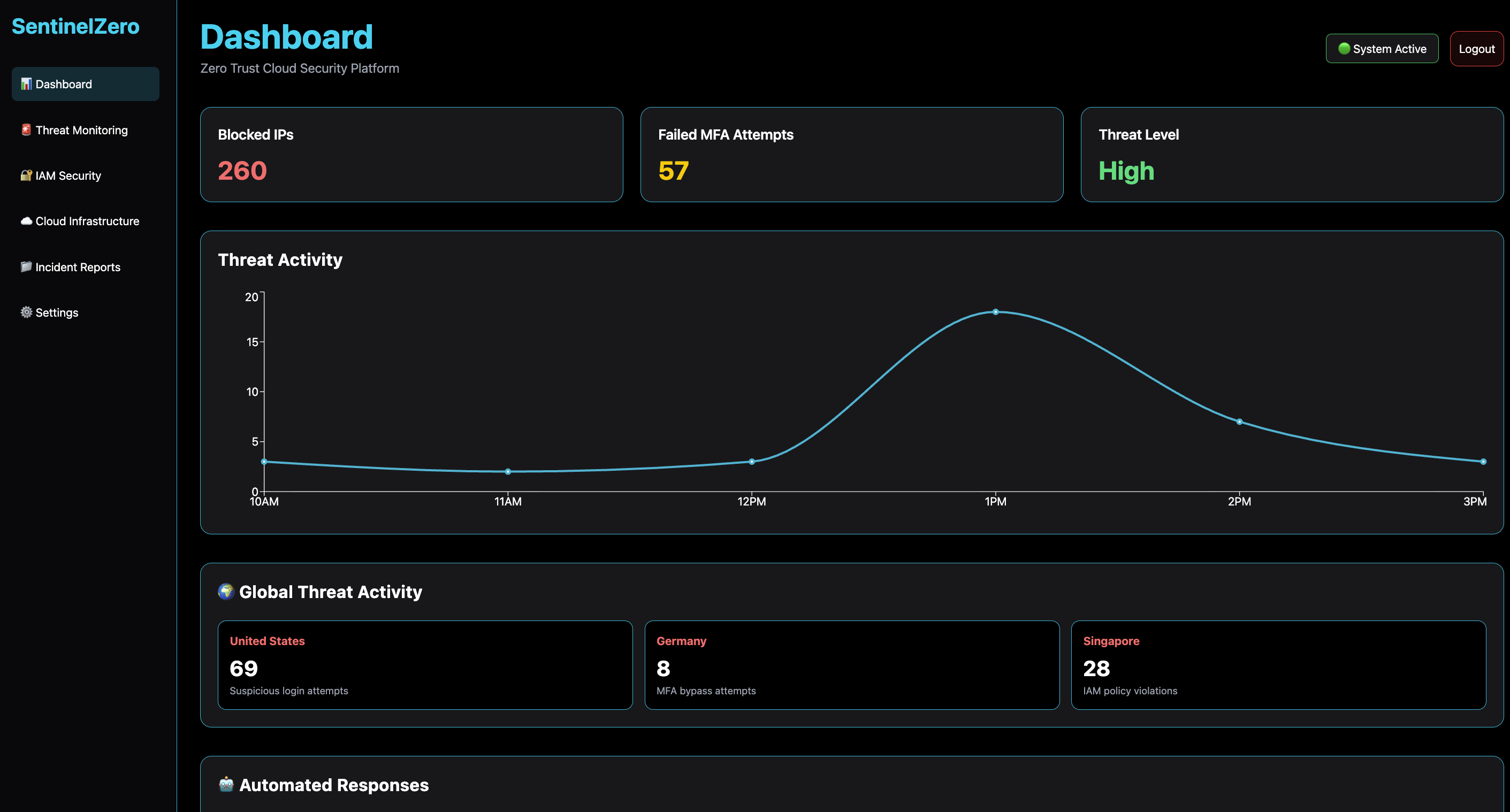Click the SentinelZero logo text
Screen dimensions: 1510x812
coord(75,26)
